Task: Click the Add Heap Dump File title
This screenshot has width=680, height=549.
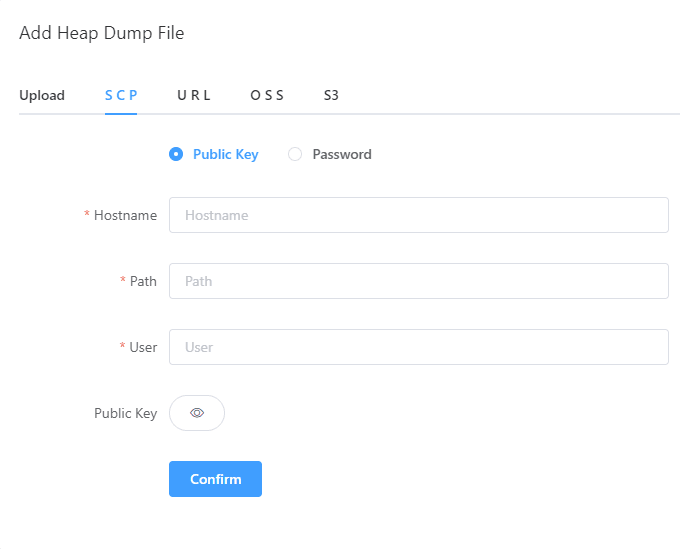Action: coord(101,33)
